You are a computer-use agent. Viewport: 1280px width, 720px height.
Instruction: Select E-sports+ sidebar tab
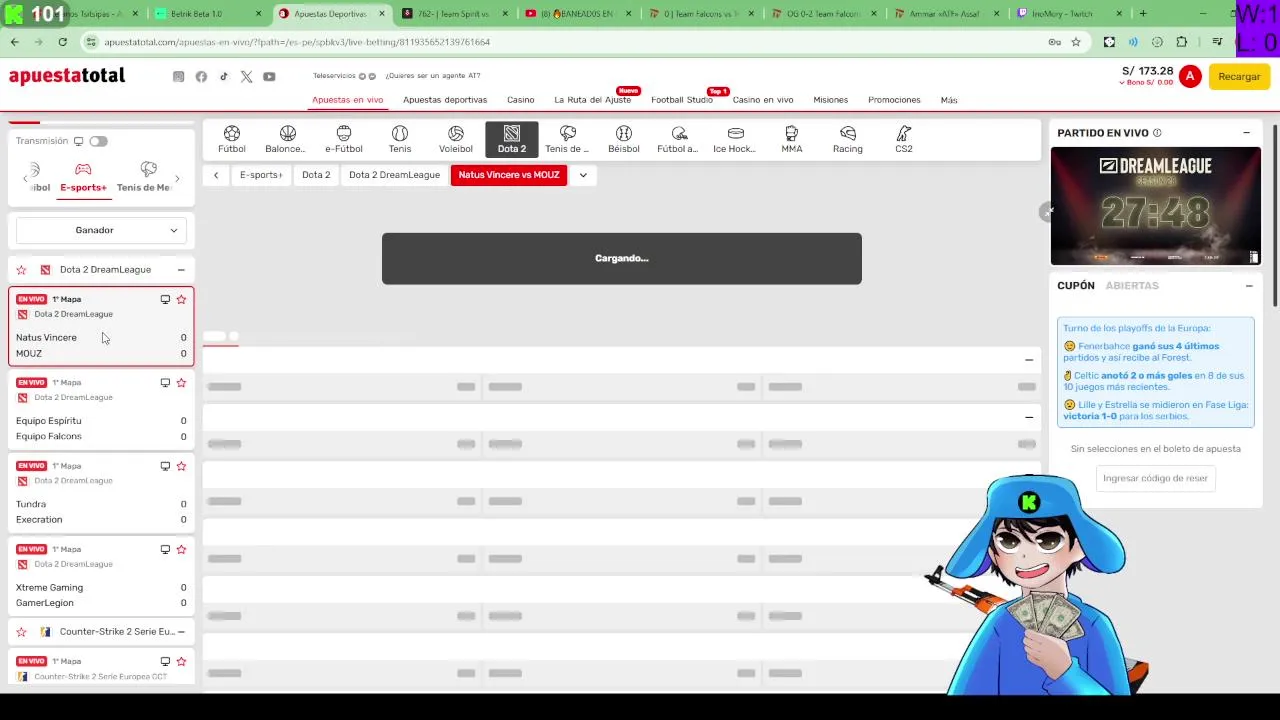coord(83,178)
